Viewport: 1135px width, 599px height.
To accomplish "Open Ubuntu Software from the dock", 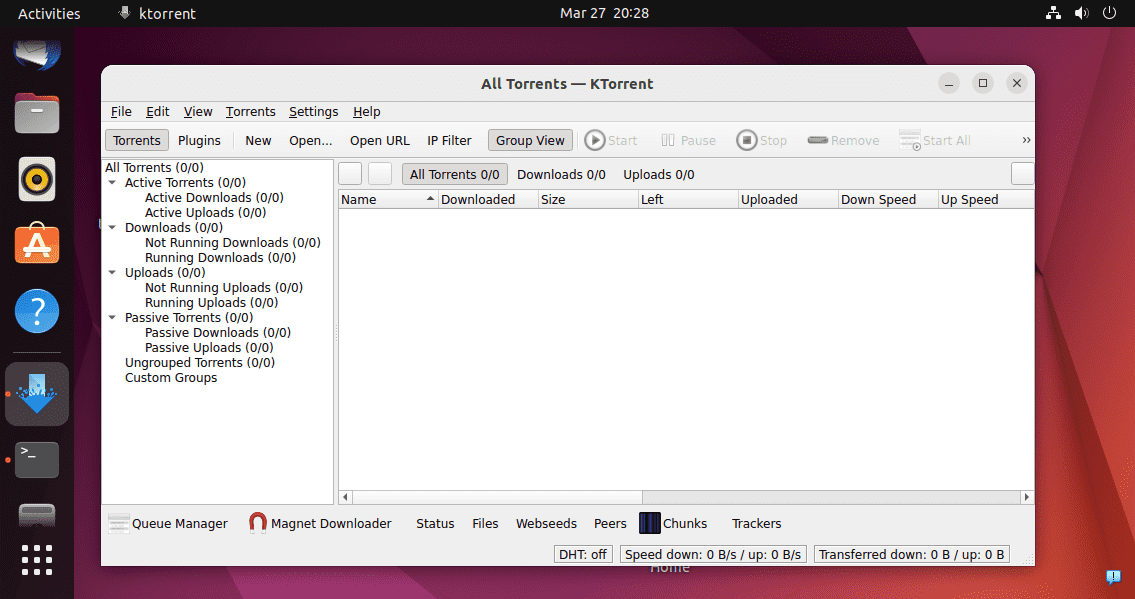I will (37, 244).
